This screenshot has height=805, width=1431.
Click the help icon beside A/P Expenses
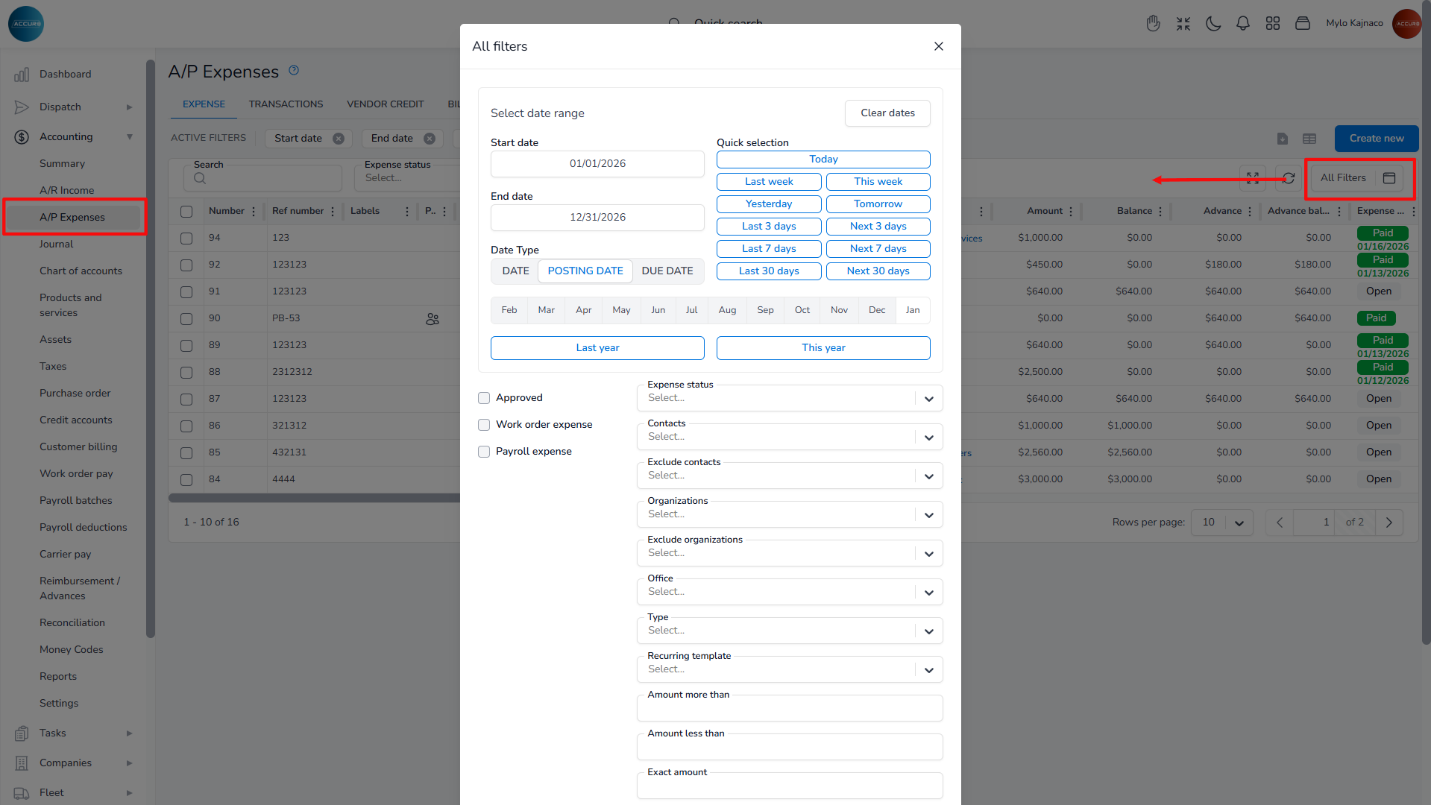tap(294, 71)
